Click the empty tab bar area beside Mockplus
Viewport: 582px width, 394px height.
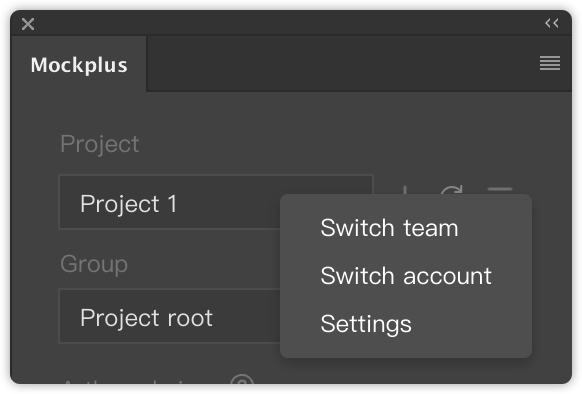(341, 64)
